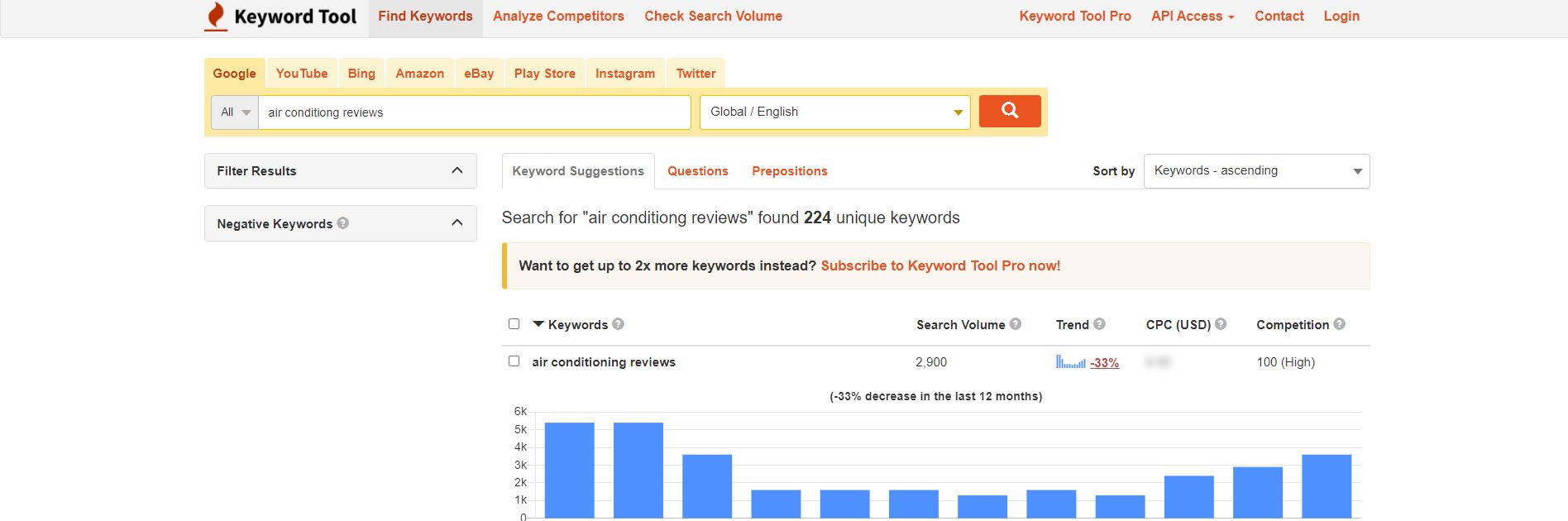The width and height of the screenshot is (1568, 521).
Task: Click the 2,900 search volume value
Action: coord(931,361)
